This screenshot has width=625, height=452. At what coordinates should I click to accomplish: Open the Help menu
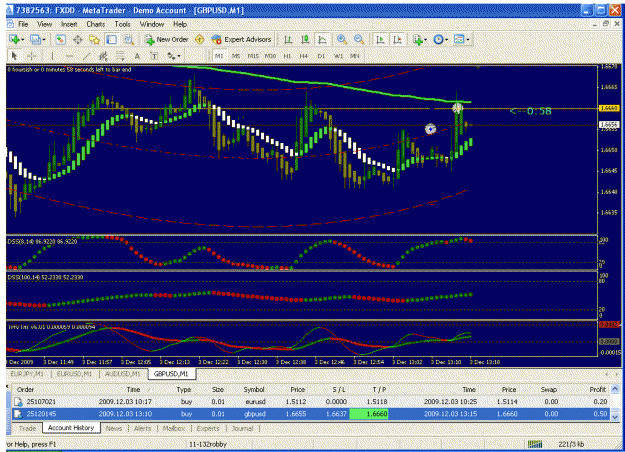180,24
